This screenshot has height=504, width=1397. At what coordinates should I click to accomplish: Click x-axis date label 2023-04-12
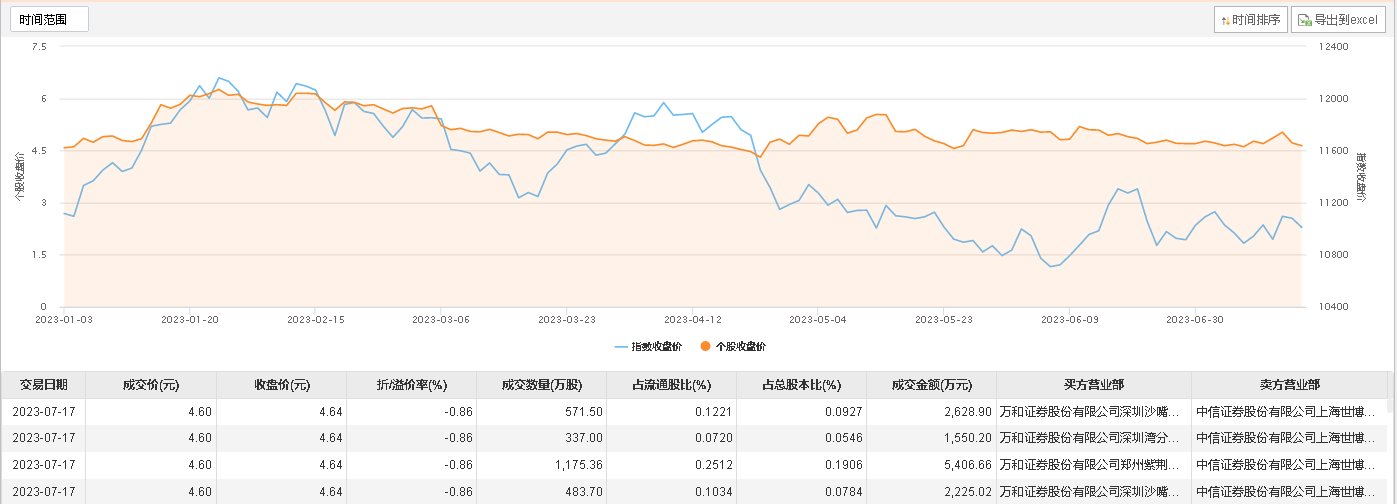pyautogui.click(x=692, y=320)
